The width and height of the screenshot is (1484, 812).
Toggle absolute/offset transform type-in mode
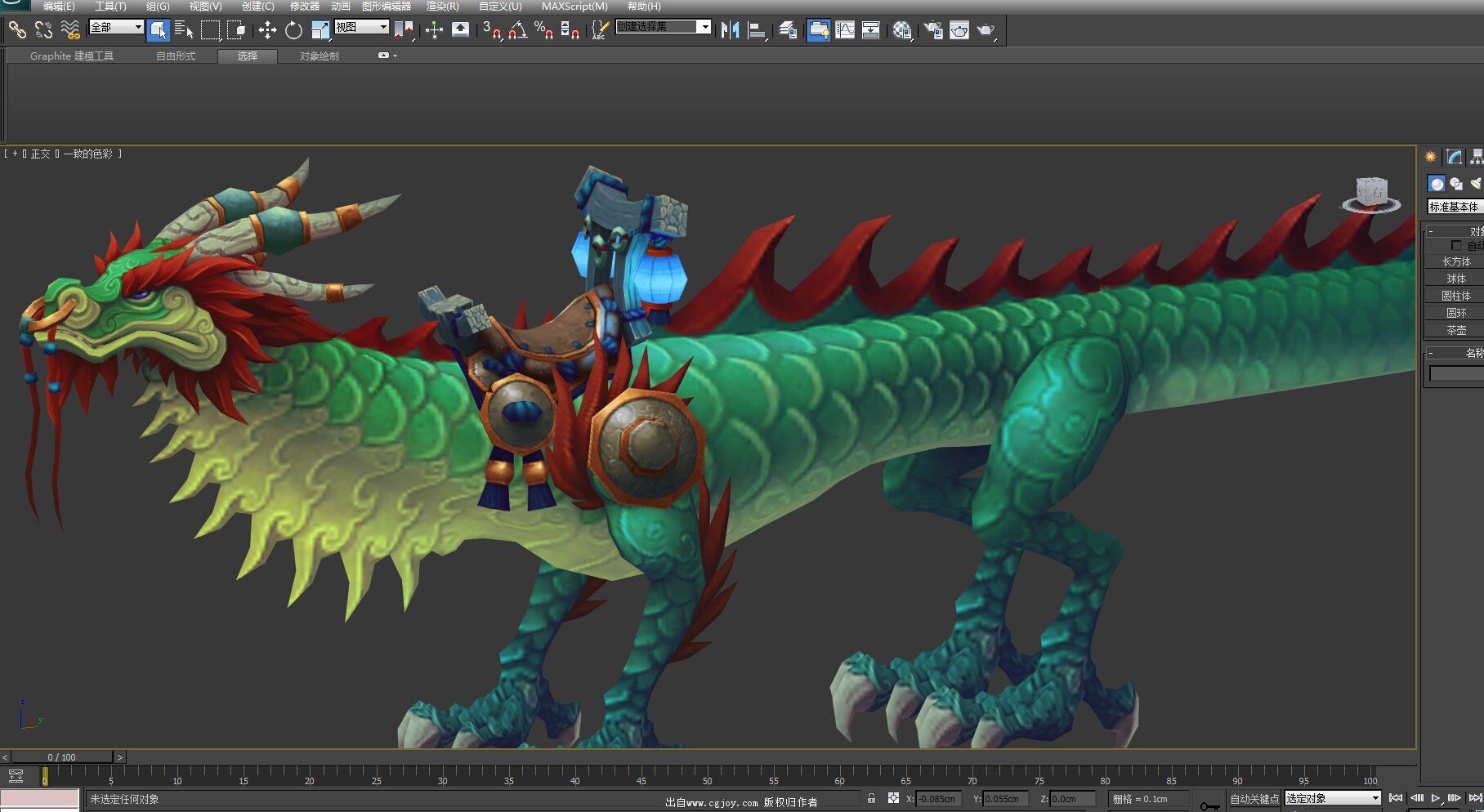893,798
